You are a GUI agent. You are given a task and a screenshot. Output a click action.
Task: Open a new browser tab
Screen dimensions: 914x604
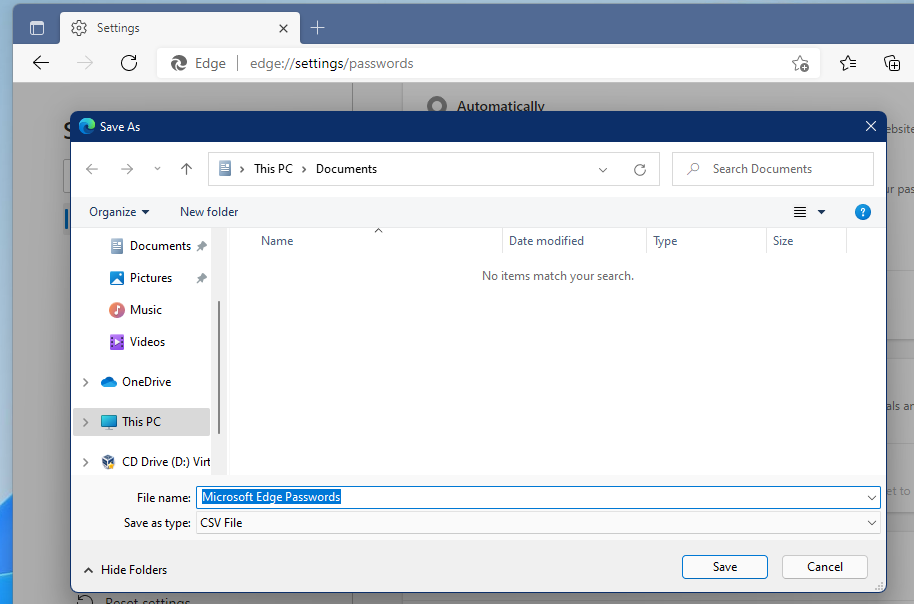[318, 27]
